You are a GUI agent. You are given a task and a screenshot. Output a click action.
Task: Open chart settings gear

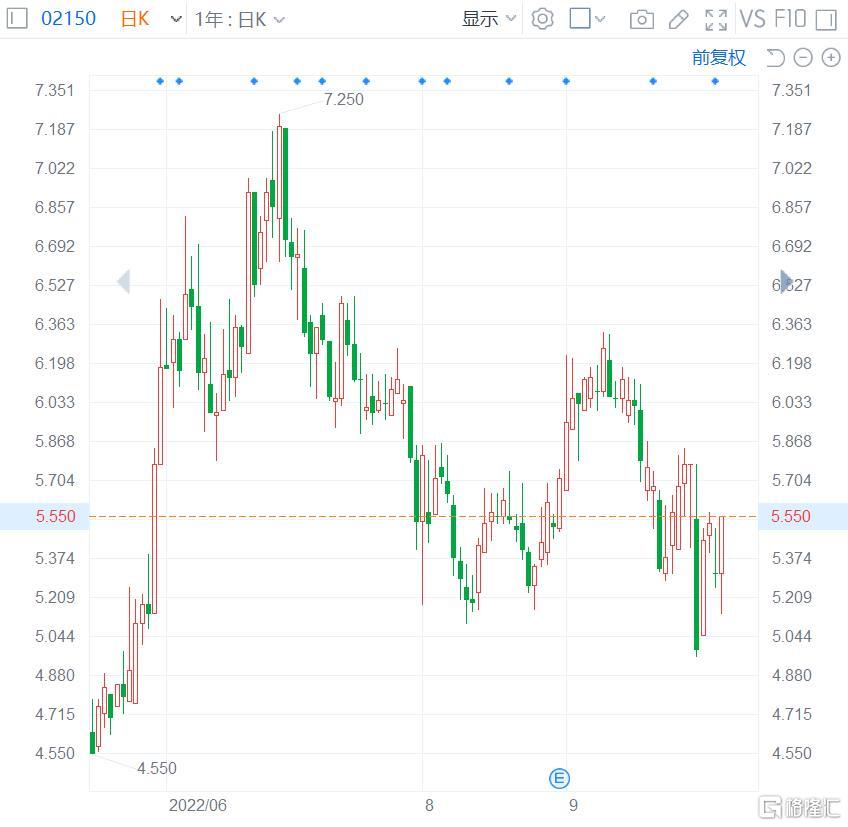[542, 19]
